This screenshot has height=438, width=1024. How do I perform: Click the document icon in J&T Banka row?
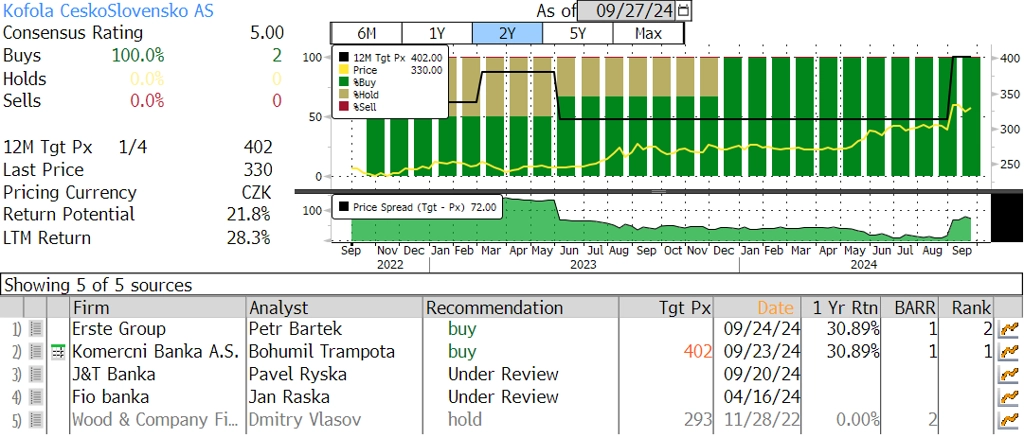pyautogui.click(x=37, y=375)
